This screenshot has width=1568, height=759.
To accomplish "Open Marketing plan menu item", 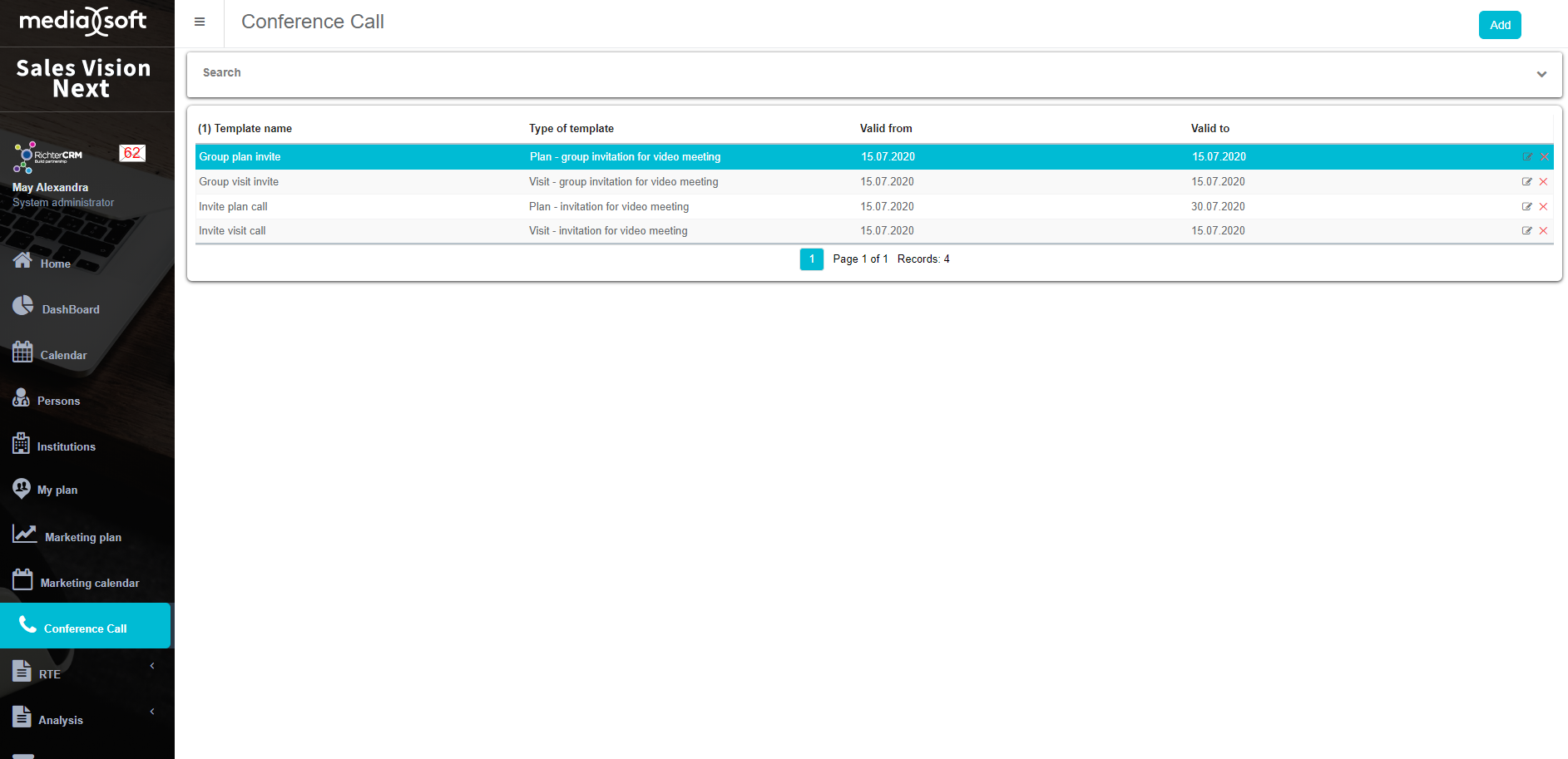I will (x=82, y=537).
